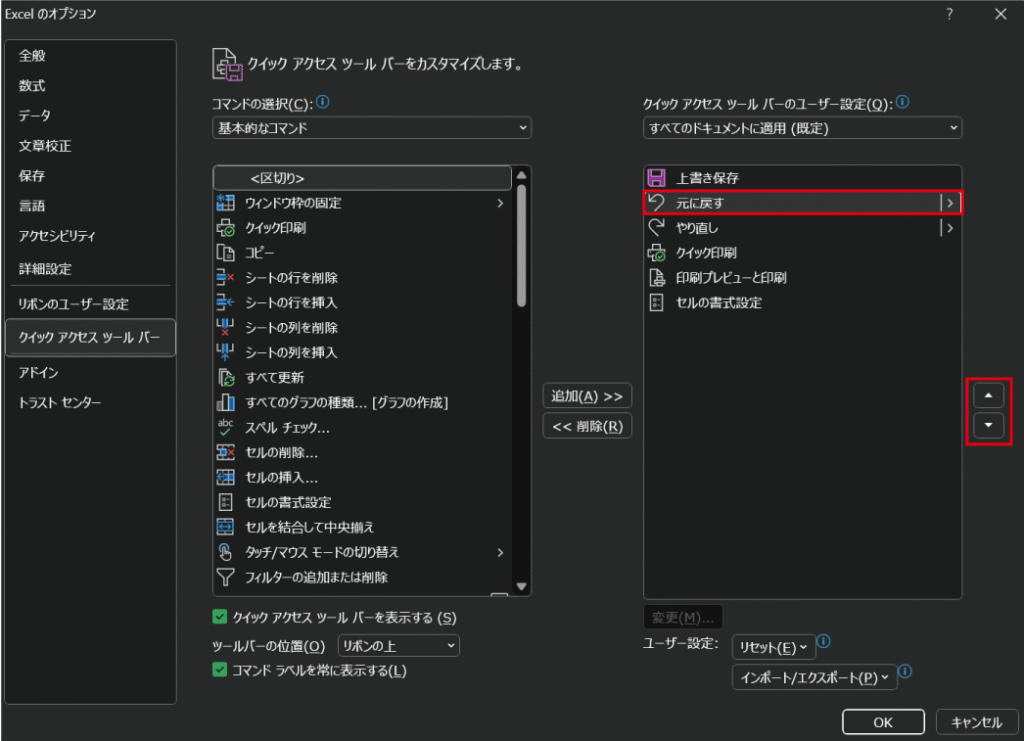Click the 上書き保存 (Save) icon in right list
The height and width of the screenshot is (741, 1024).
pyautogui.click(x=657, y=178)
